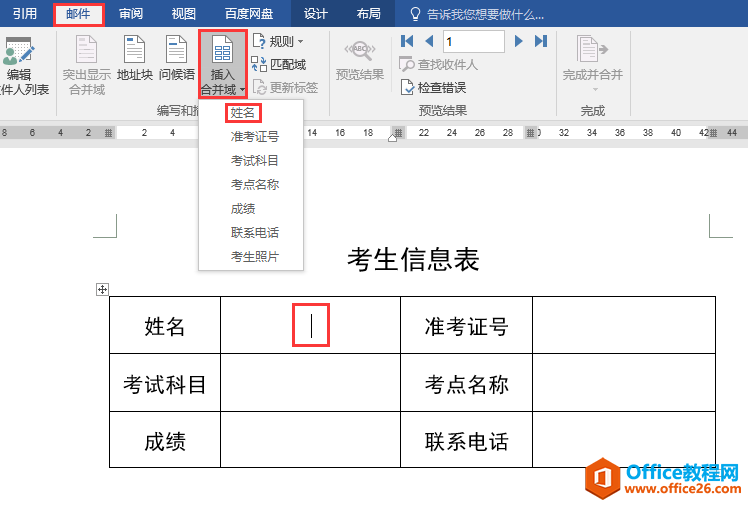Click the 预览结果 preview icon

tap(360, 51)
